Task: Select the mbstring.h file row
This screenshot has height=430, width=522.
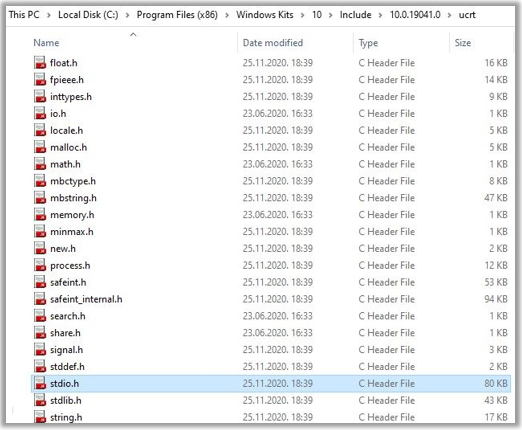Action: pos(271,198)
